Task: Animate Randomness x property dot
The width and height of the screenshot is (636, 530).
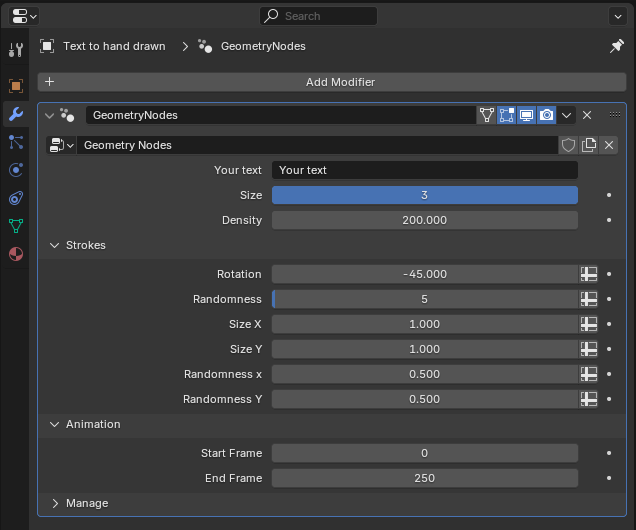Action: tap(609, 374)
